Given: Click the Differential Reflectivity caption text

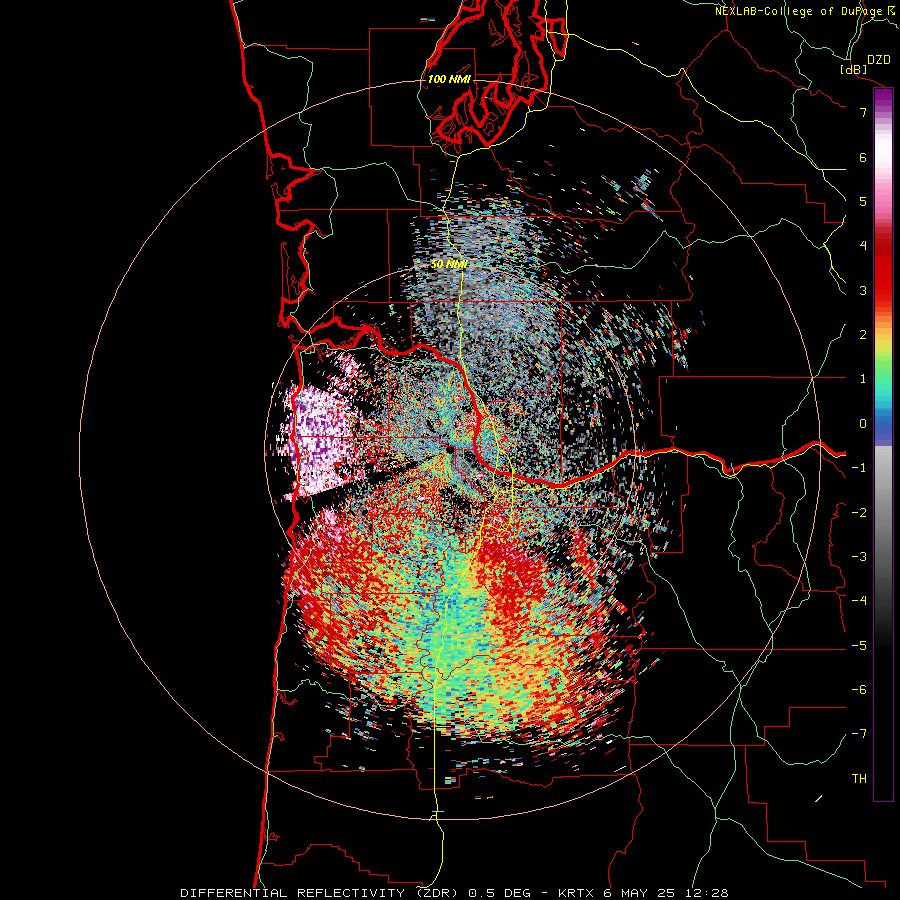Looking at the screenshot, I should [x=455, y=893].
